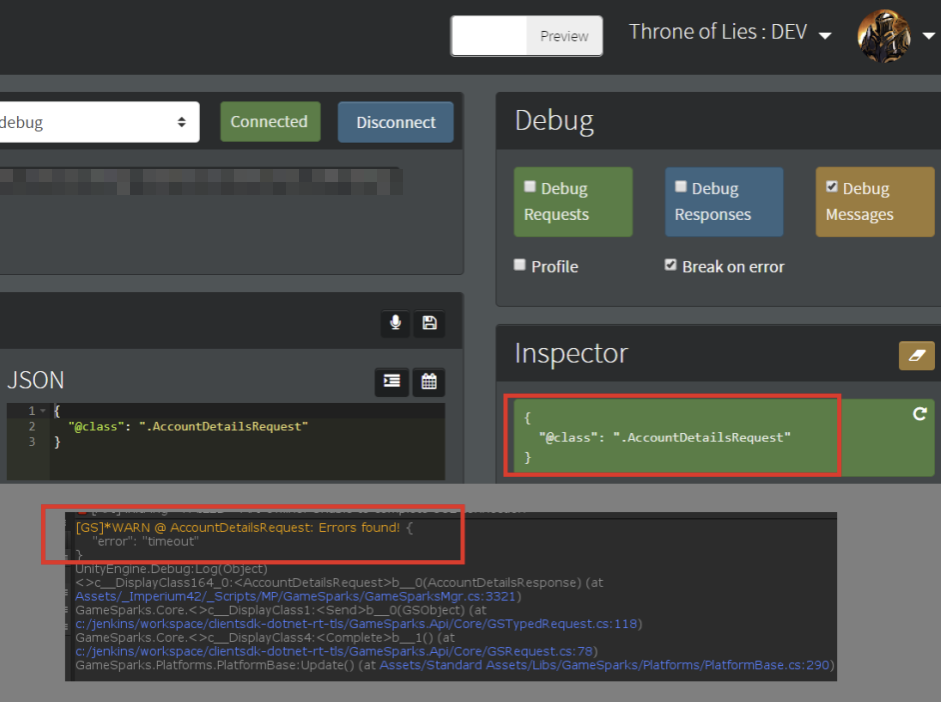Collapse JSON line 1 fold arrow

tap(43, 411)
